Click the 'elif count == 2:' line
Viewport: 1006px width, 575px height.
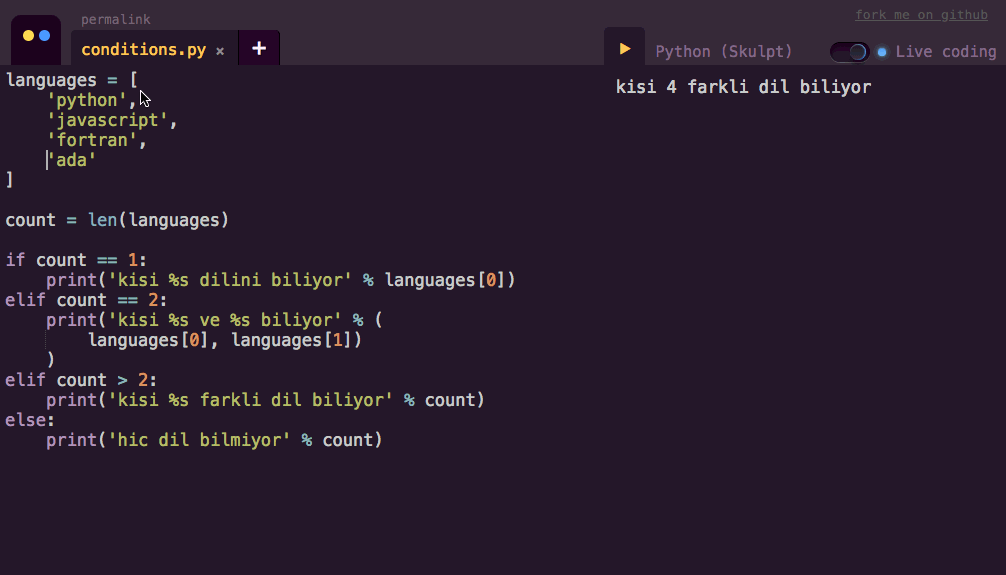(86, 300)
